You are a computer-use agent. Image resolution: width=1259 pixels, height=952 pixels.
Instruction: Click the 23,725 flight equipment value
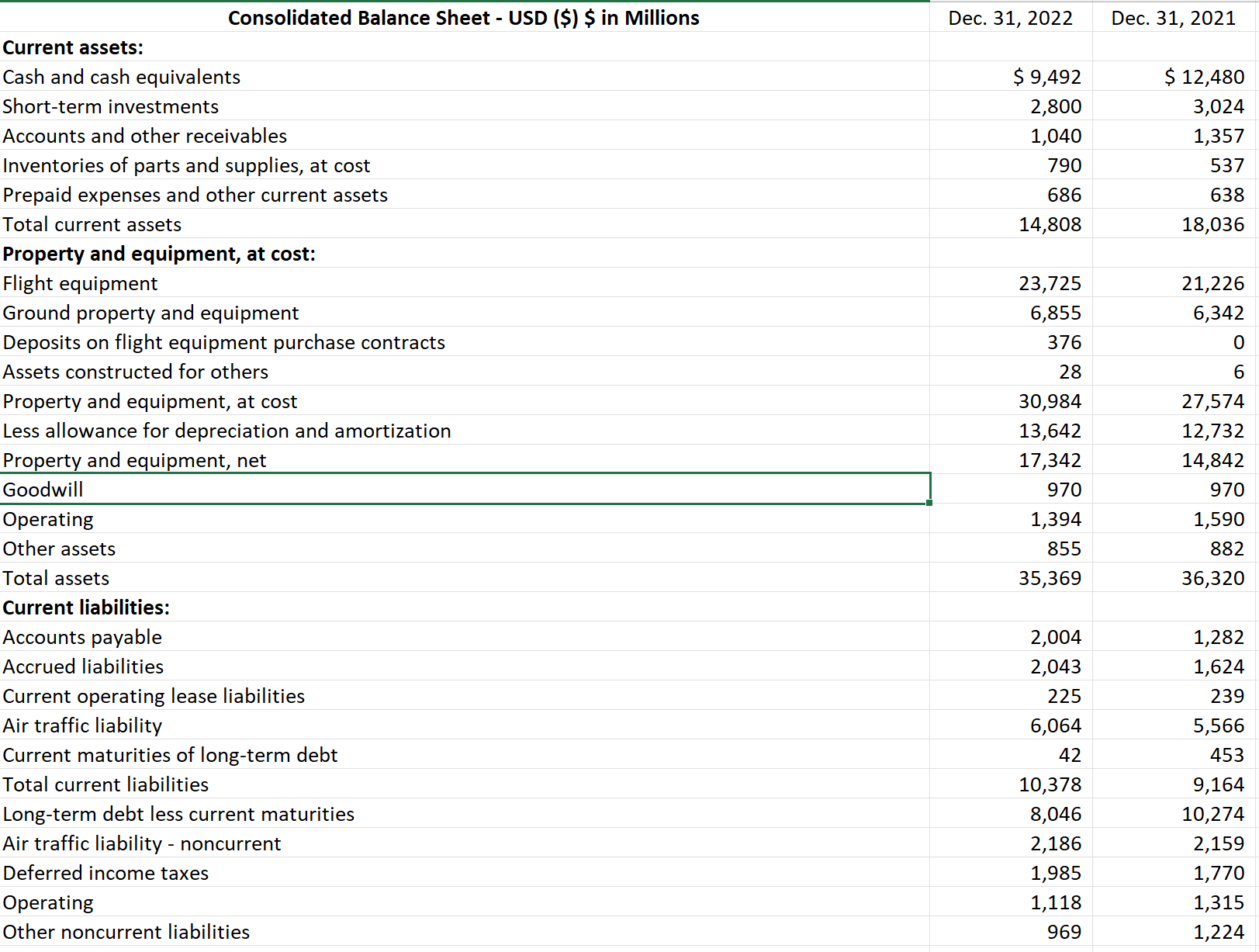tap(1050, 283)
